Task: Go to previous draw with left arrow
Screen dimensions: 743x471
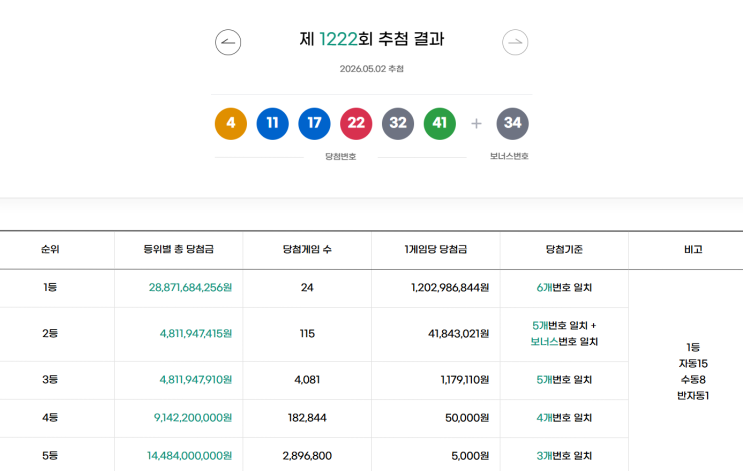Action: coord(228,42)
